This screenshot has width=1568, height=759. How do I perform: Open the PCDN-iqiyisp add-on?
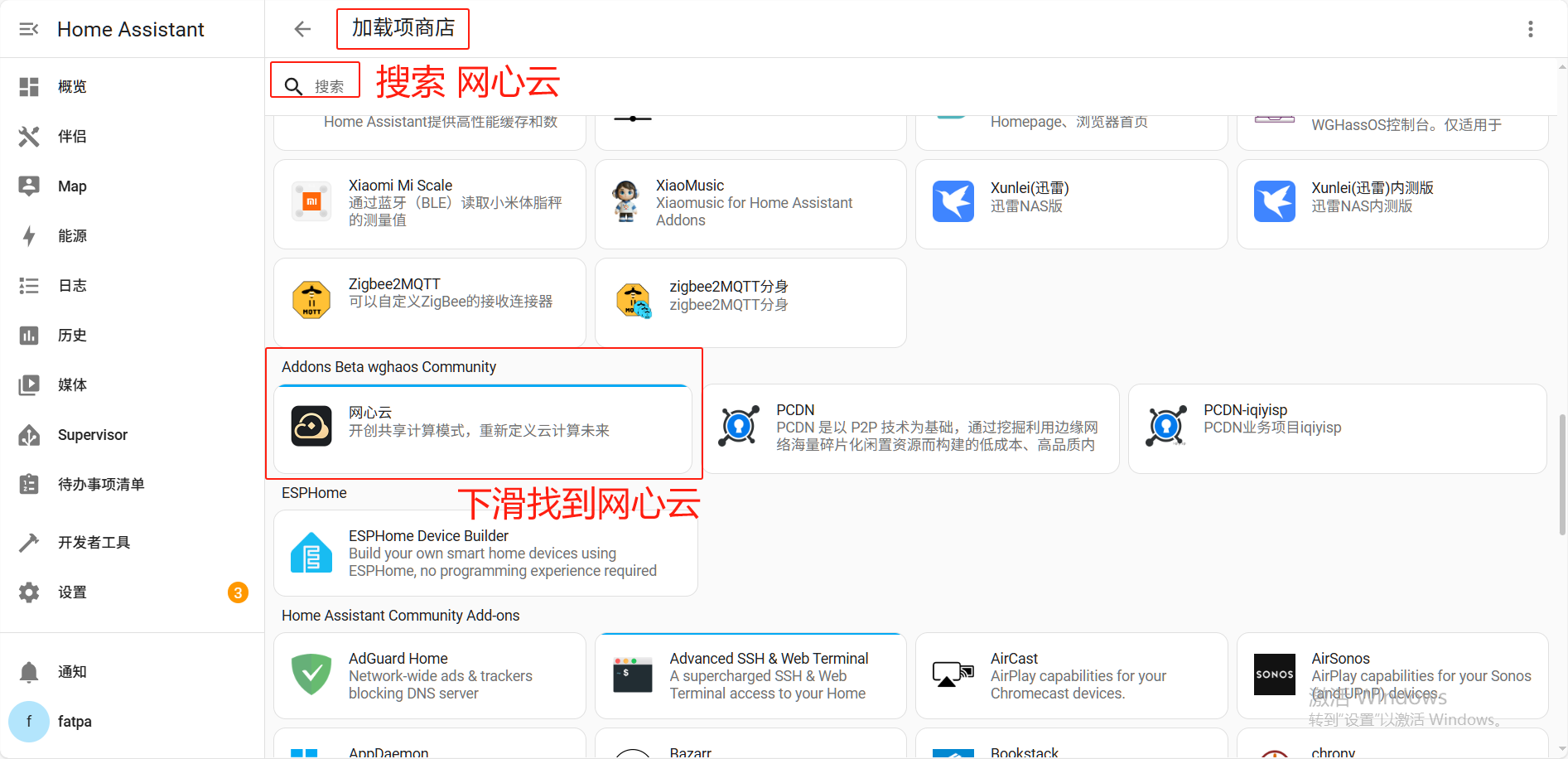pyautogui.click(x=1337, y=429)
